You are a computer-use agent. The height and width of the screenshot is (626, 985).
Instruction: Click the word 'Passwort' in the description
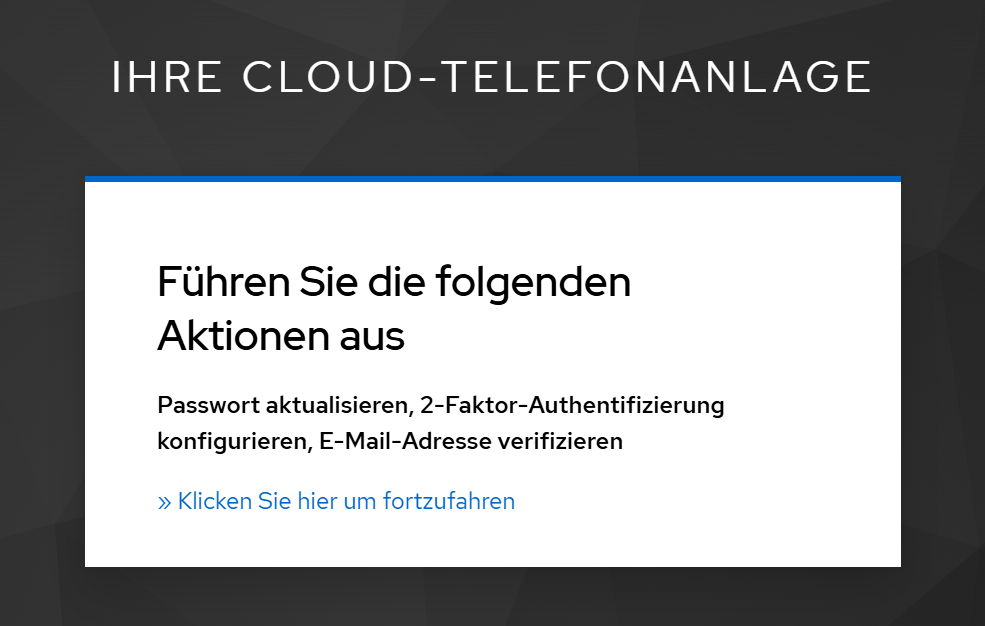[209, 405]
